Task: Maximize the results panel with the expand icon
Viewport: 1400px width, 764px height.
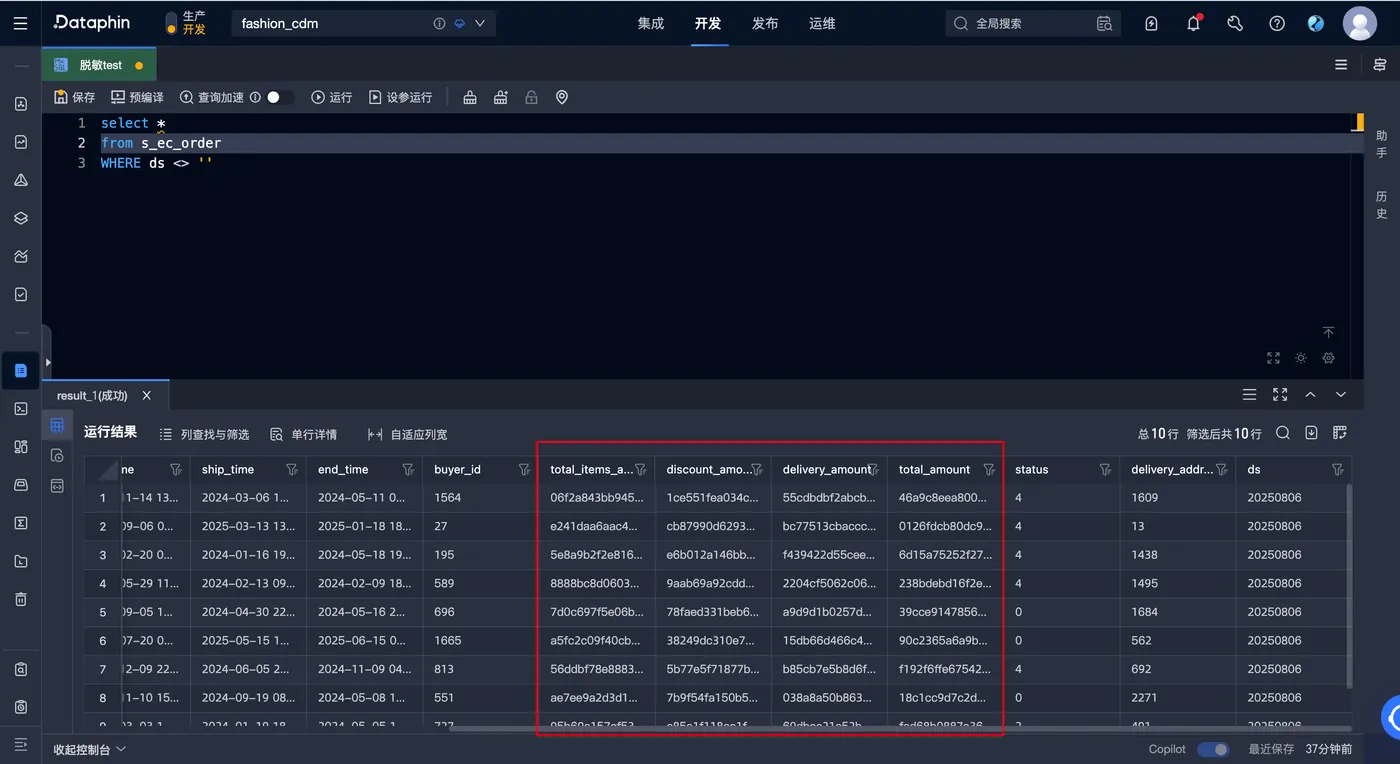Action: (x=1280, y=395)
